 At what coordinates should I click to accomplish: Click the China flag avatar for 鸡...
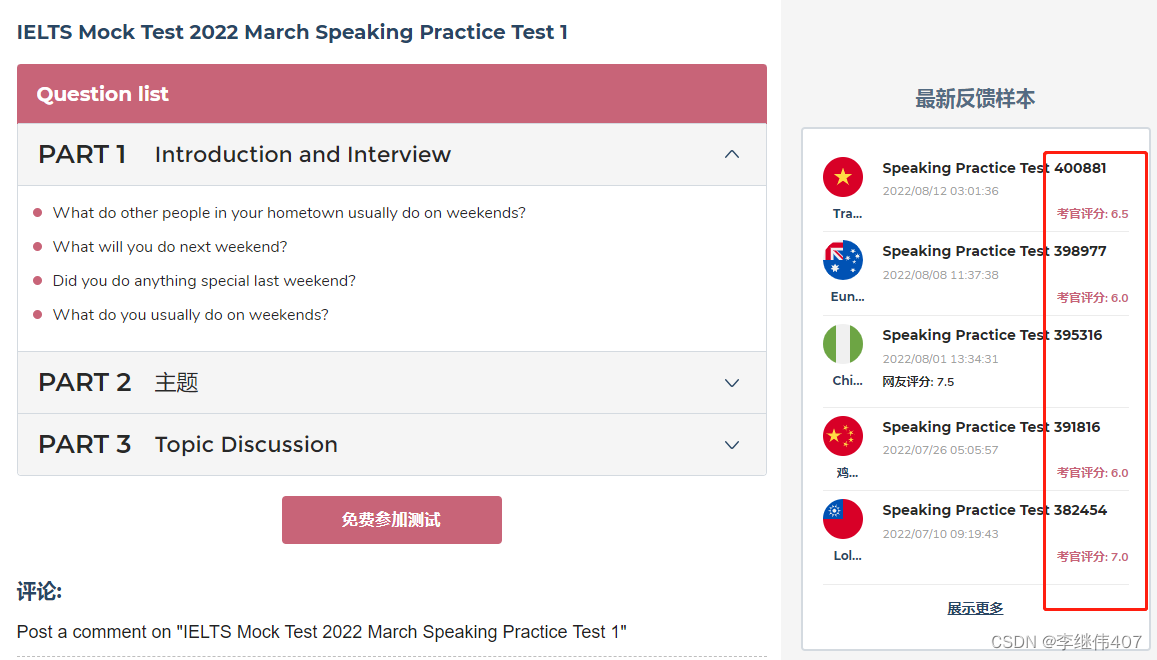tap(843, 436)
